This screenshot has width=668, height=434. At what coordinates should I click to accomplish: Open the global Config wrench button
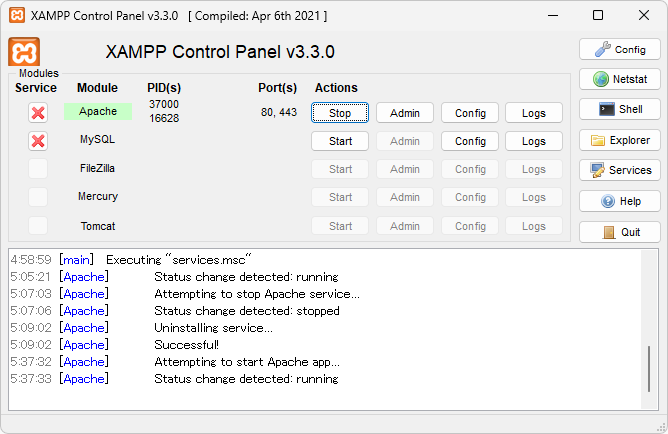coord(619,49)
